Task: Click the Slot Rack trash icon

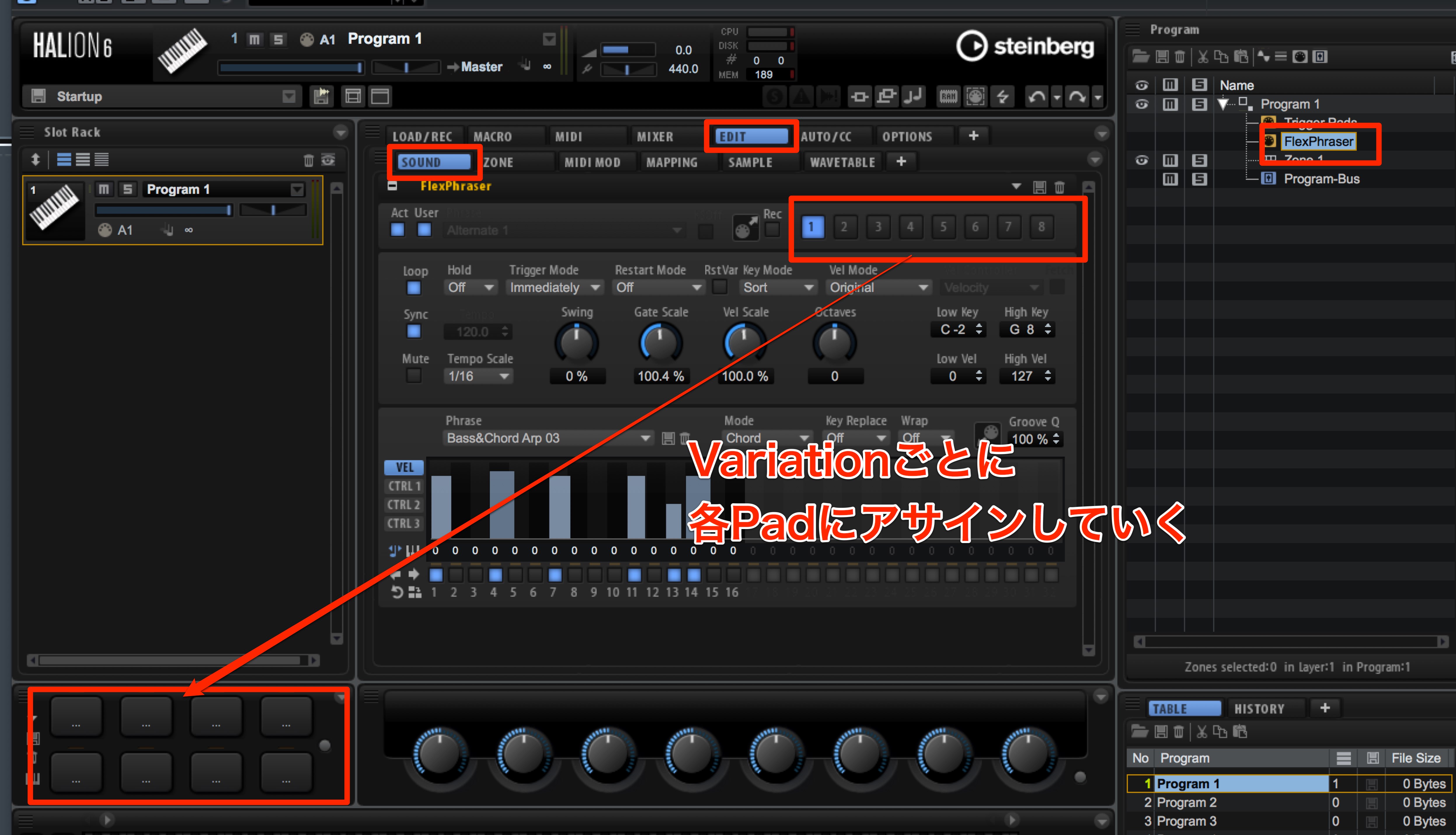Action: 309,160
